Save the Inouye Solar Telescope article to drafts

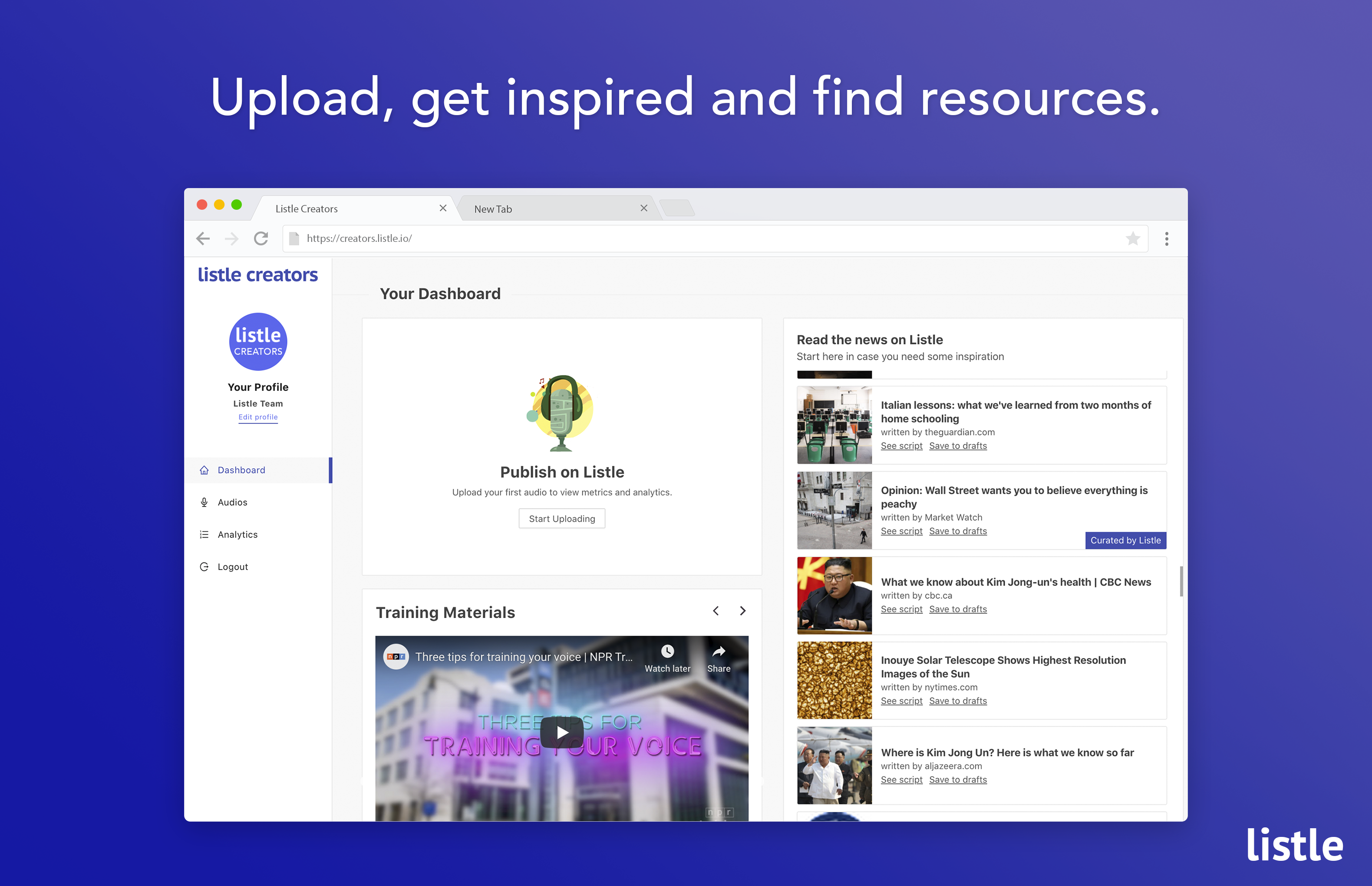click(957, 701)
